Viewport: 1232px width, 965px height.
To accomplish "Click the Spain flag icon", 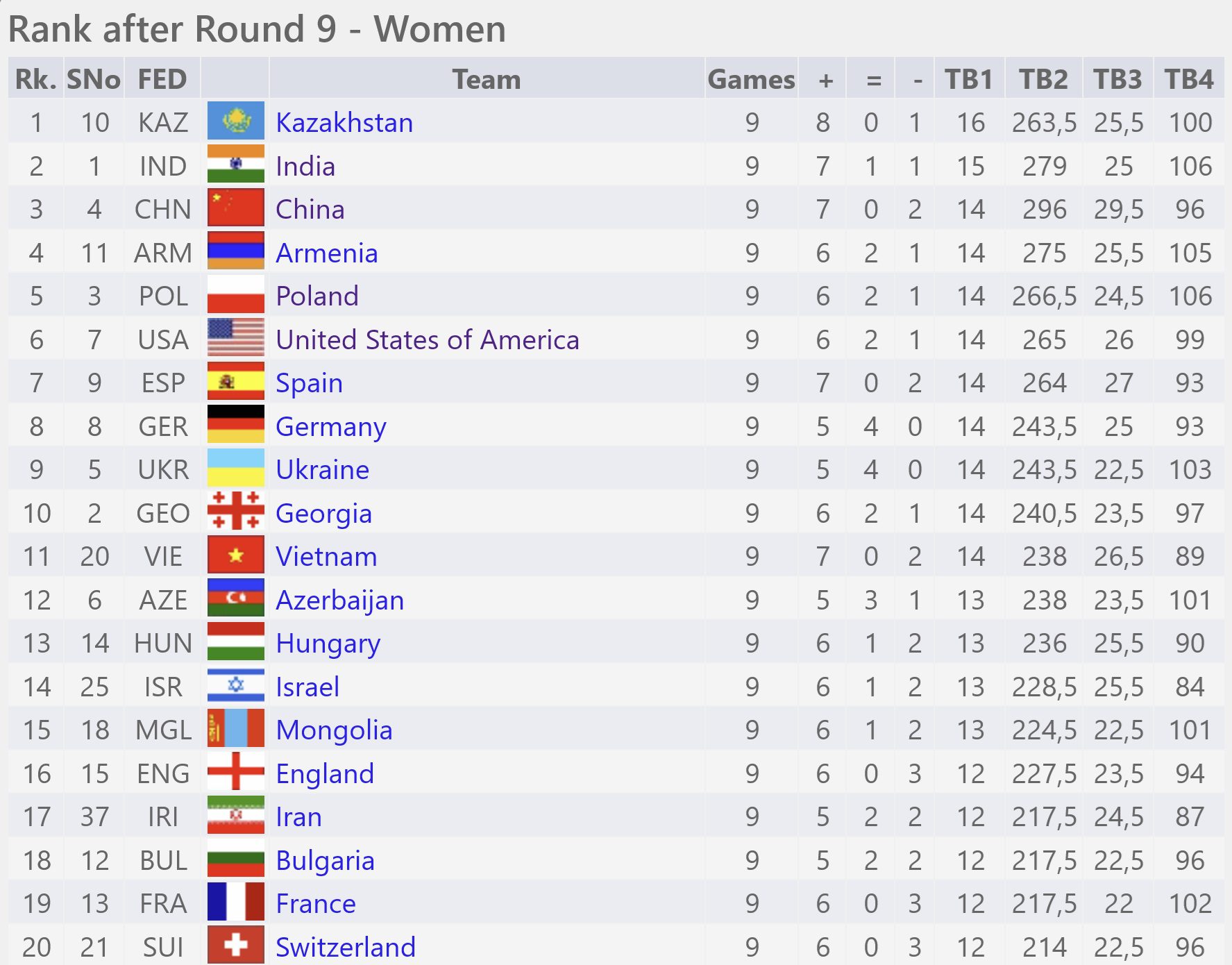I will 236,381.
